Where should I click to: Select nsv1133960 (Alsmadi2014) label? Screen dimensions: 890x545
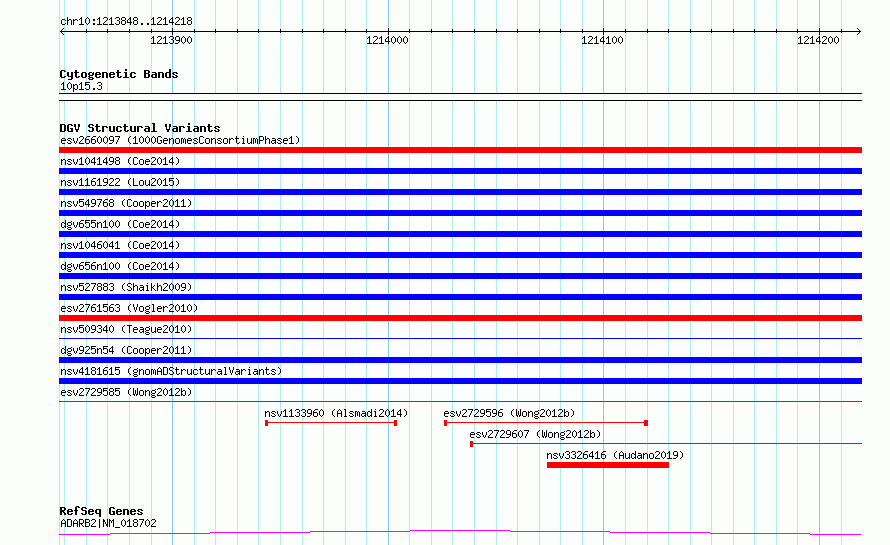pyautogui.click(x=336, y=413)
